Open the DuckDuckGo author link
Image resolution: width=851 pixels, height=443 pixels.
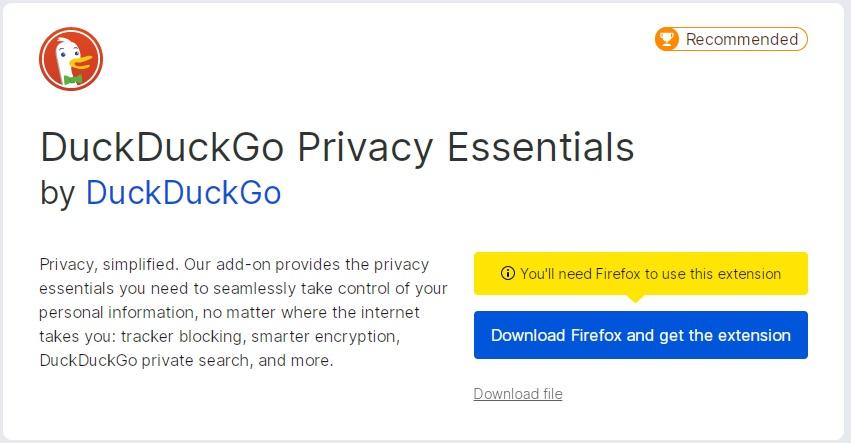(x=183, y=193)
